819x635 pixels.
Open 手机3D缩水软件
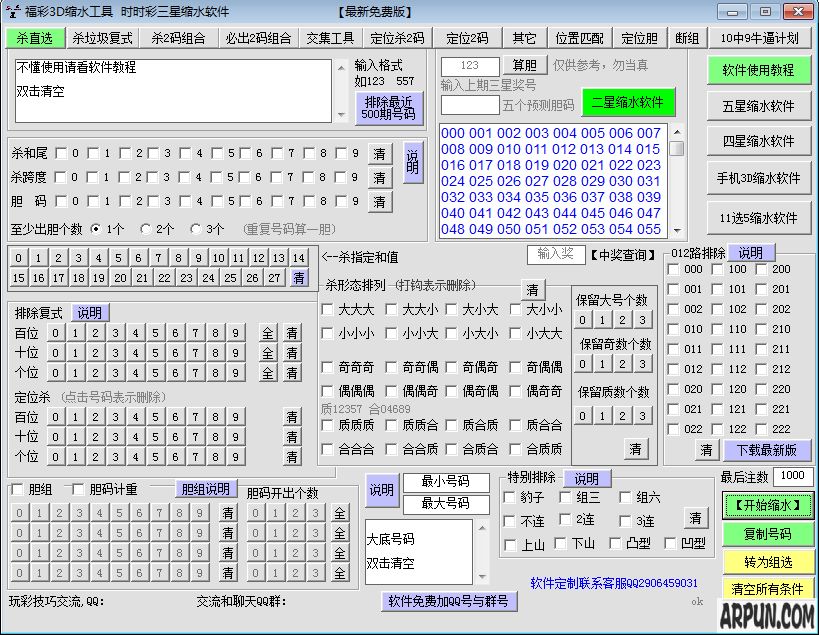click(x=758, y=179)
